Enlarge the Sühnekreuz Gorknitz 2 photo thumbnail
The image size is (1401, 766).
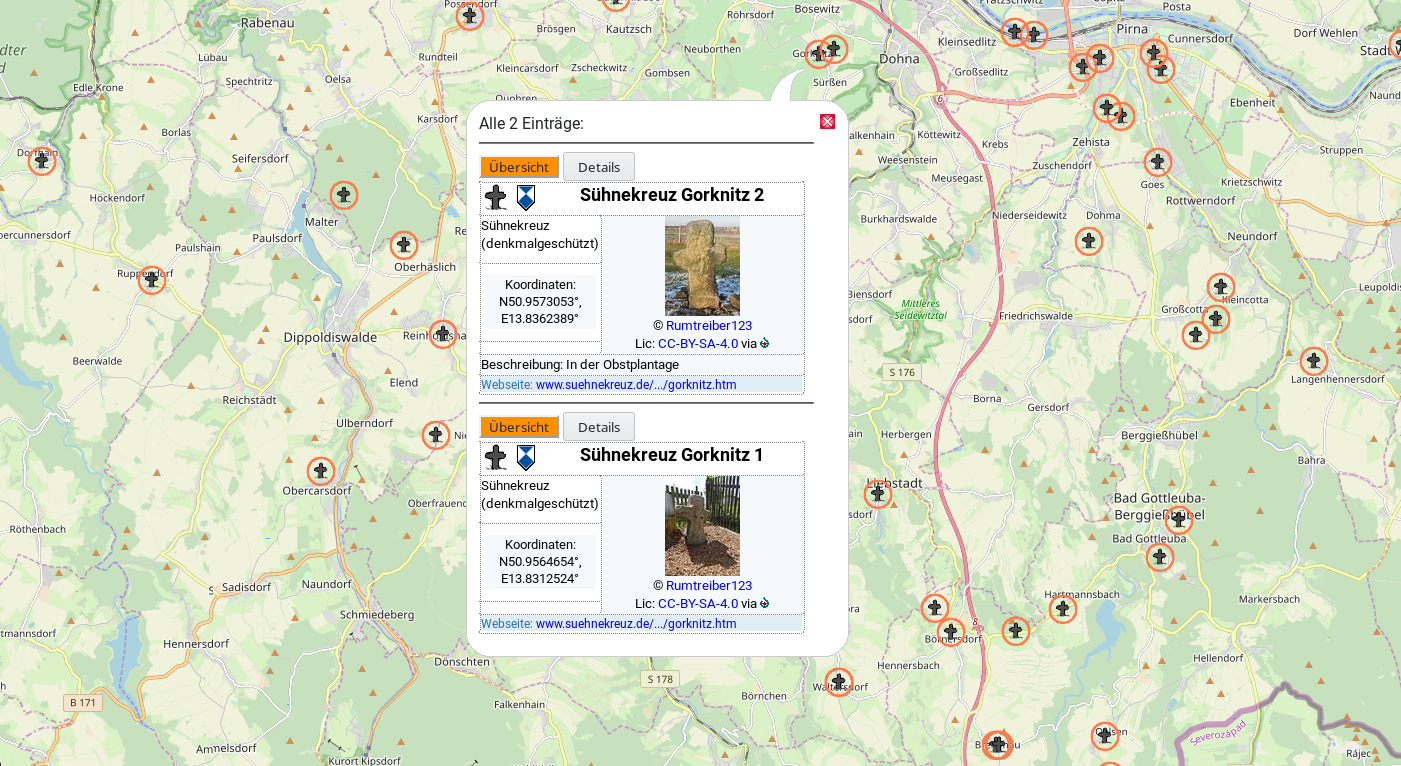(702, 266)
